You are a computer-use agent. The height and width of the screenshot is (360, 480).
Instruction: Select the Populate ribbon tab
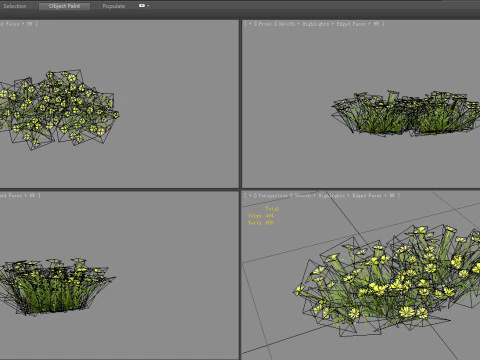tap(114, 6)
